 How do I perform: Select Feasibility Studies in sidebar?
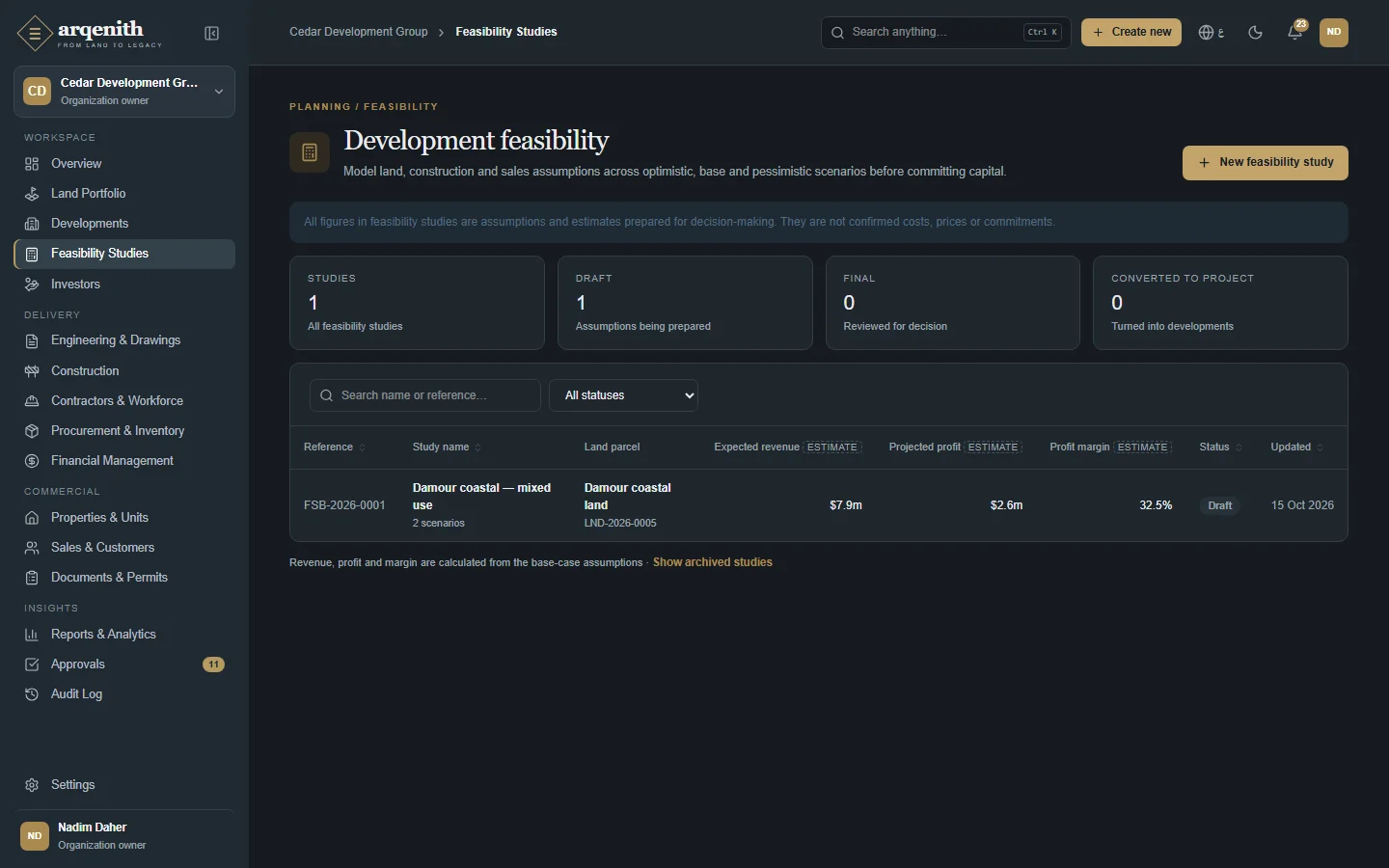[x=124, y=254]
